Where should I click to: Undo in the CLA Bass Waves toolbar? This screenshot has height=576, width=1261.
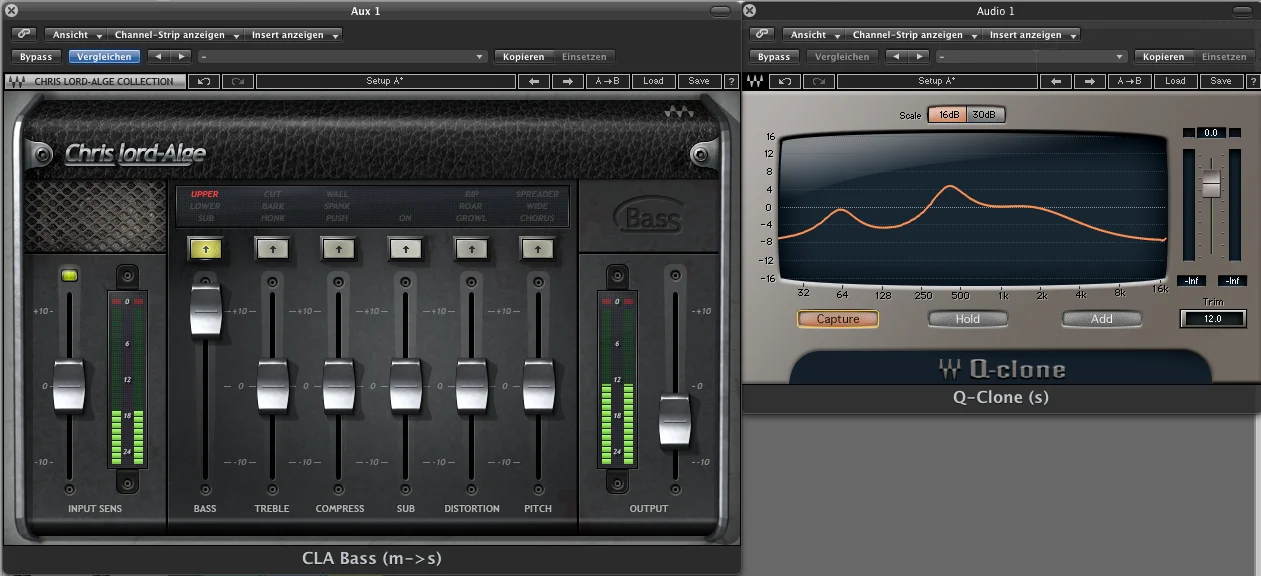[x=205, y=81]
